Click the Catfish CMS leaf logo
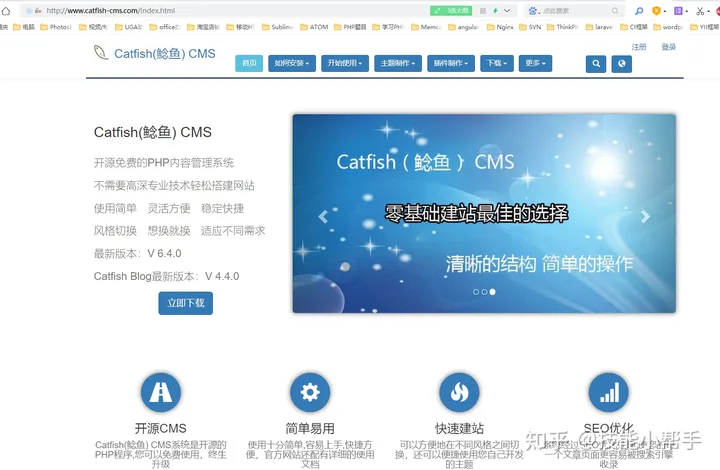 [101, 53]
